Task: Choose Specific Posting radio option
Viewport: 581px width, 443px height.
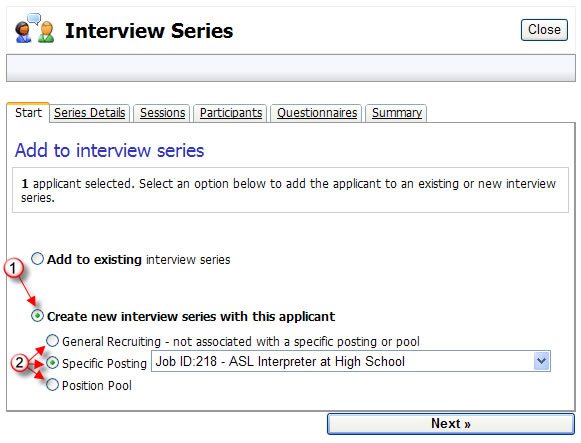Action: (52, 363)
